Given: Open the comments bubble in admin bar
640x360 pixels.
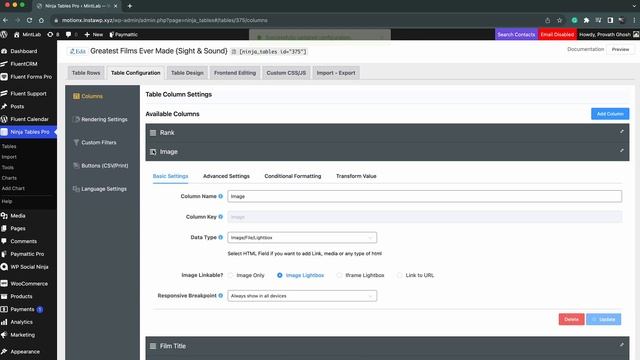Looking at the screenshot, I should (x=68, y=35).
